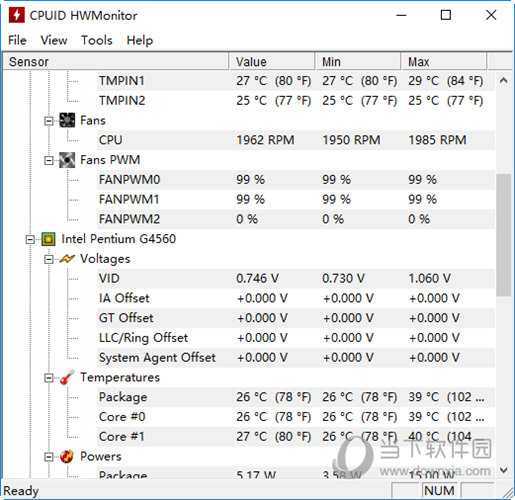Select the TMPIN2 row
The height and width of the screenshot is (500, 515).
click(296, 100)
